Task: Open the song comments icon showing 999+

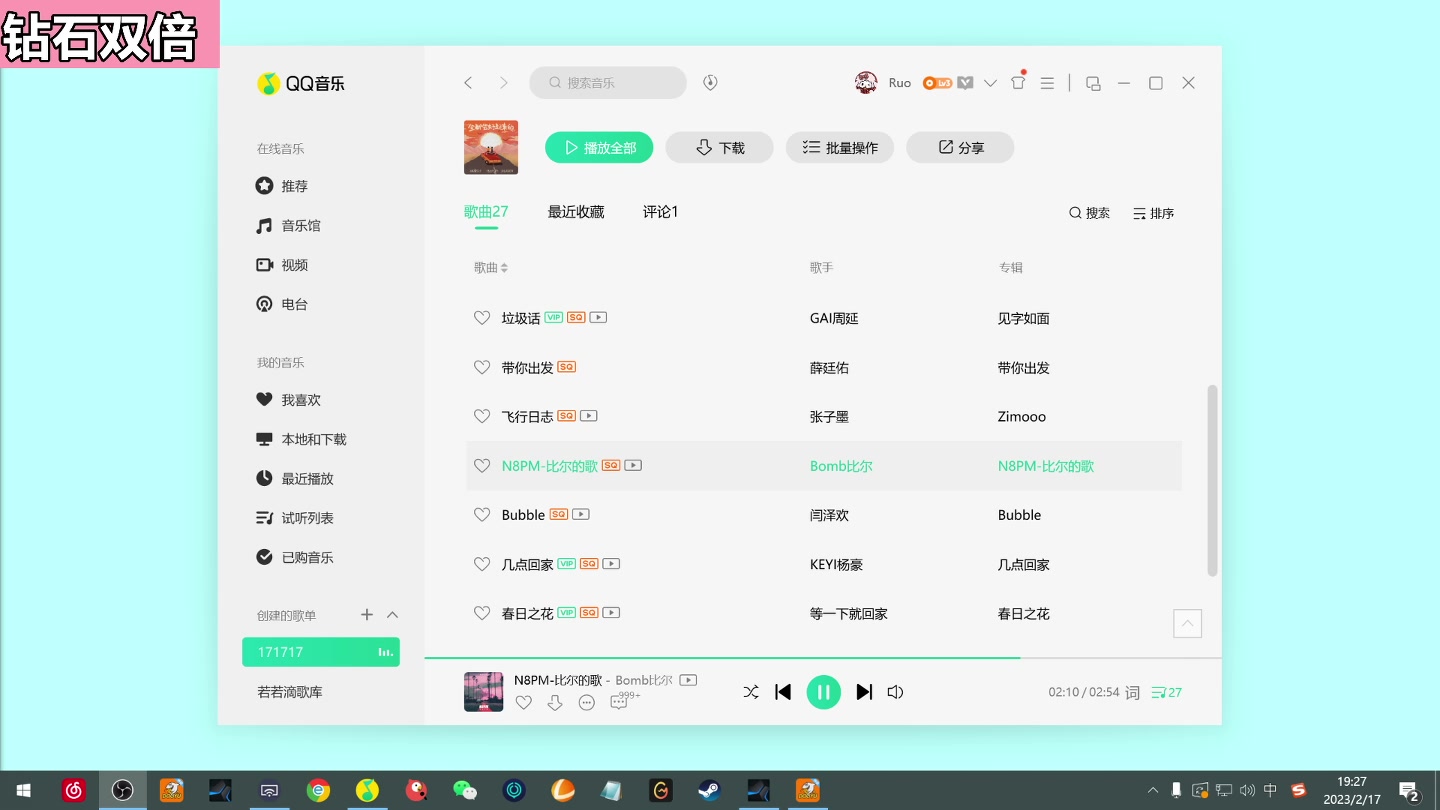Action: tap(620, 701)
